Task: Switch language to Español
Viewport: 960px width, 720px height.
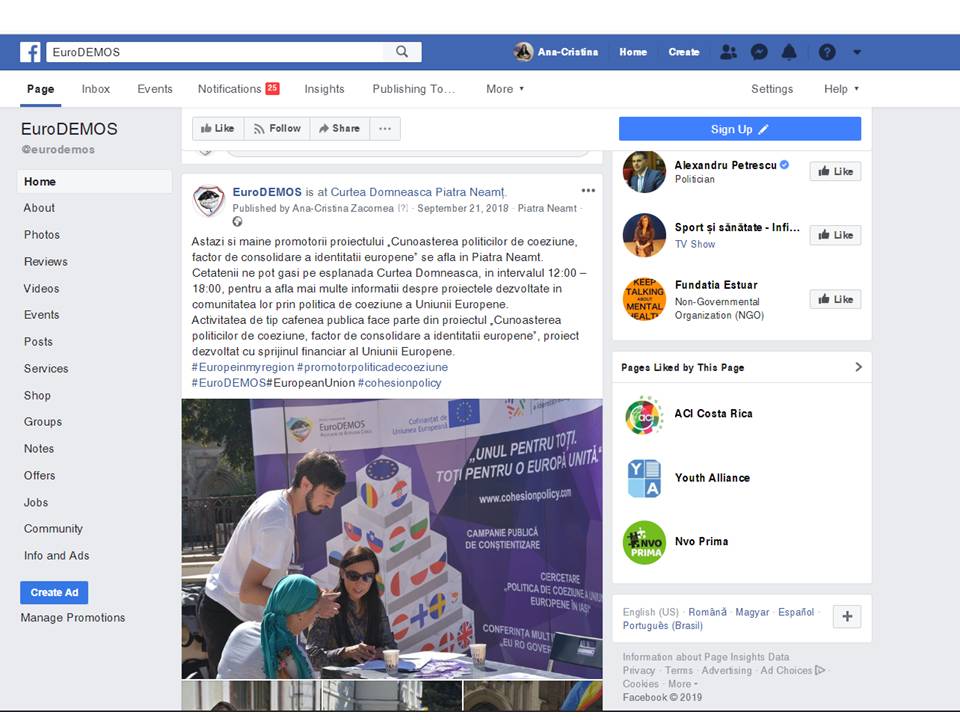Action: pyautogui.click(x=796, y=612)
